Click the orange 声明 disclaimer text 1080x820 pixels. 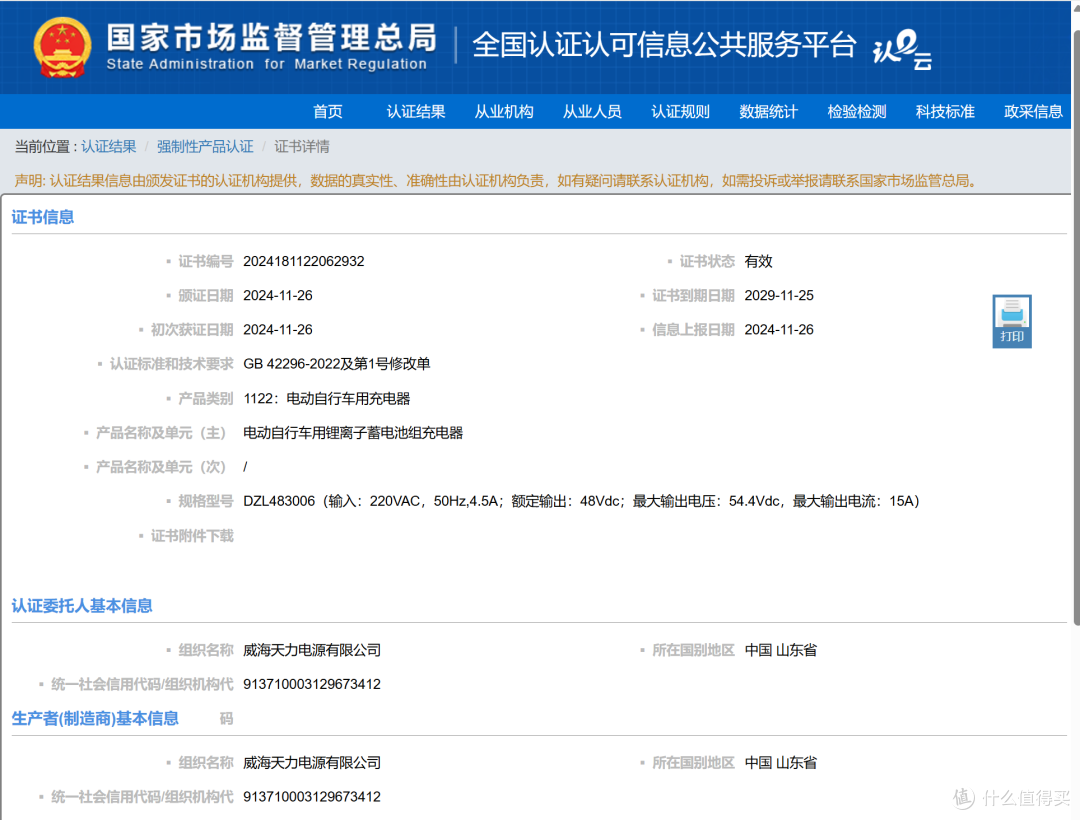click(495, 181)
